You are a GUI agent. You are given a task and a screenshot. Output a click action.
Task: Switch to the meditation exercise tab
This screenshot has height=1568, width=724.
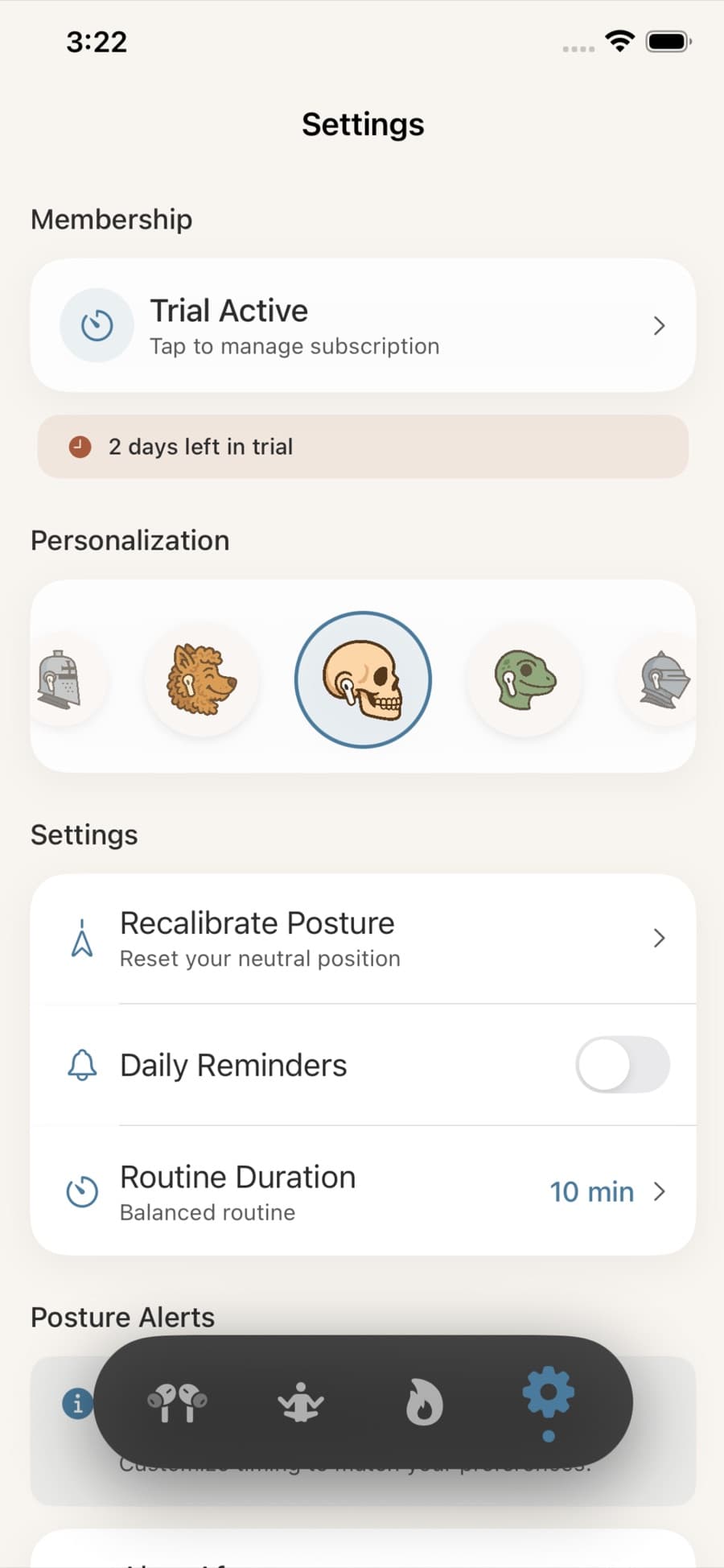[301, 1403]
